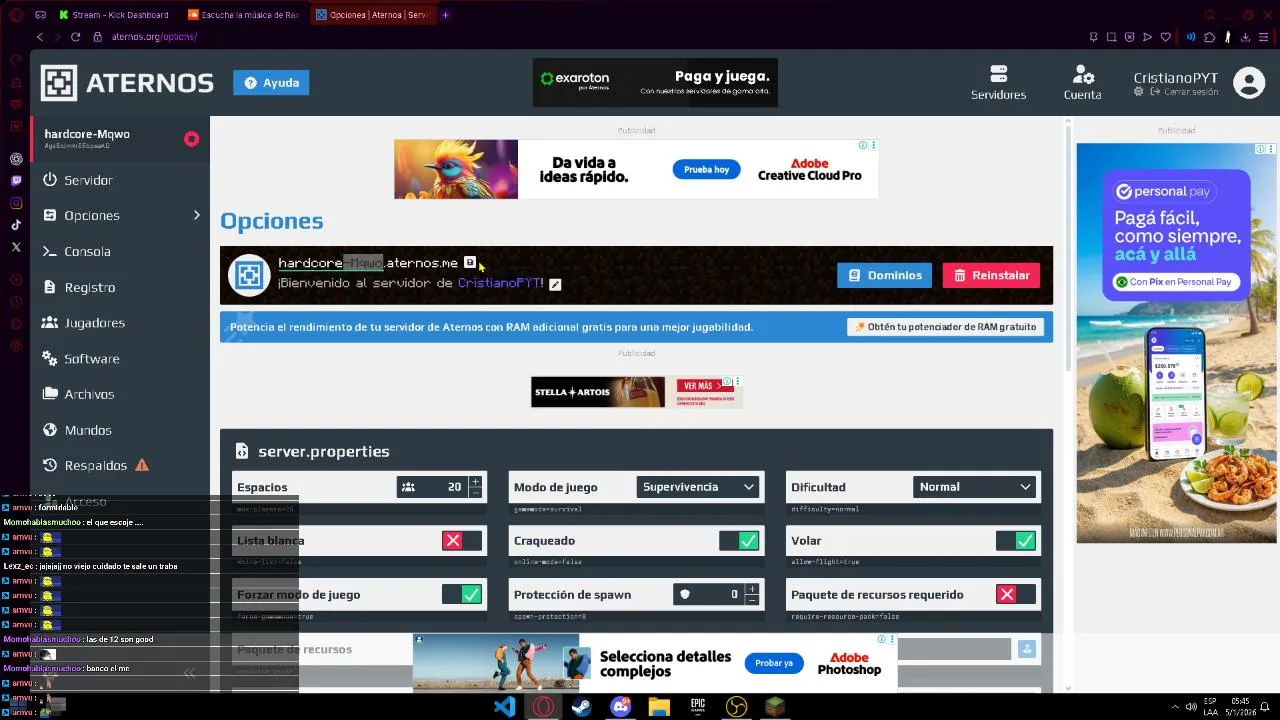This screenshot has height=720, width=1280.
Task: Expand the Opciones submenu chevron
Action: tap(197, 215)
